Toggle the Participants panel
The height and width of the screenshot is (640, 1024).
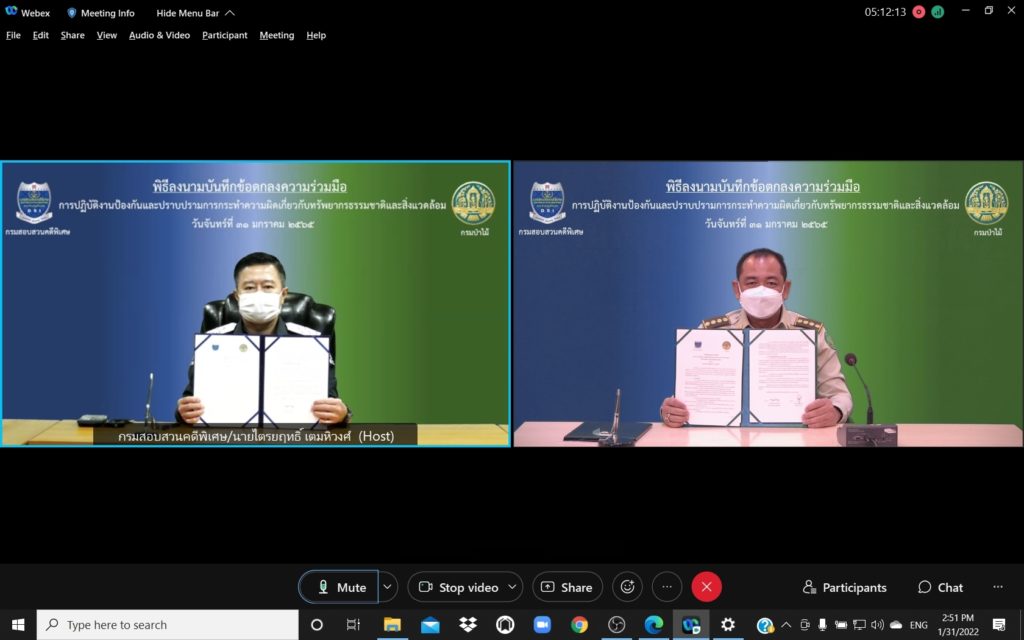[x=845, y=587]
